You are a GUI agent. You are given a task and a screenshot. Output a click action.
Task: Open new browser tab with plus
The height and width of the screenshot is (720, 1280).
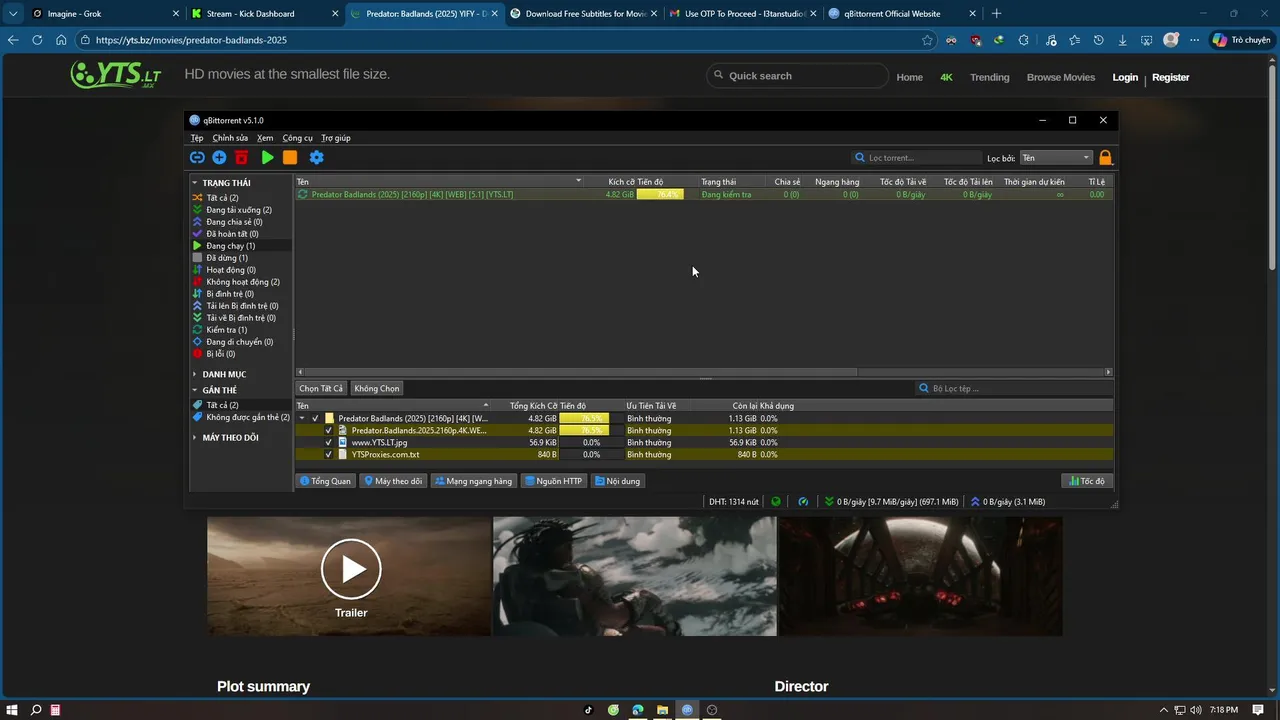click(996, 14)
